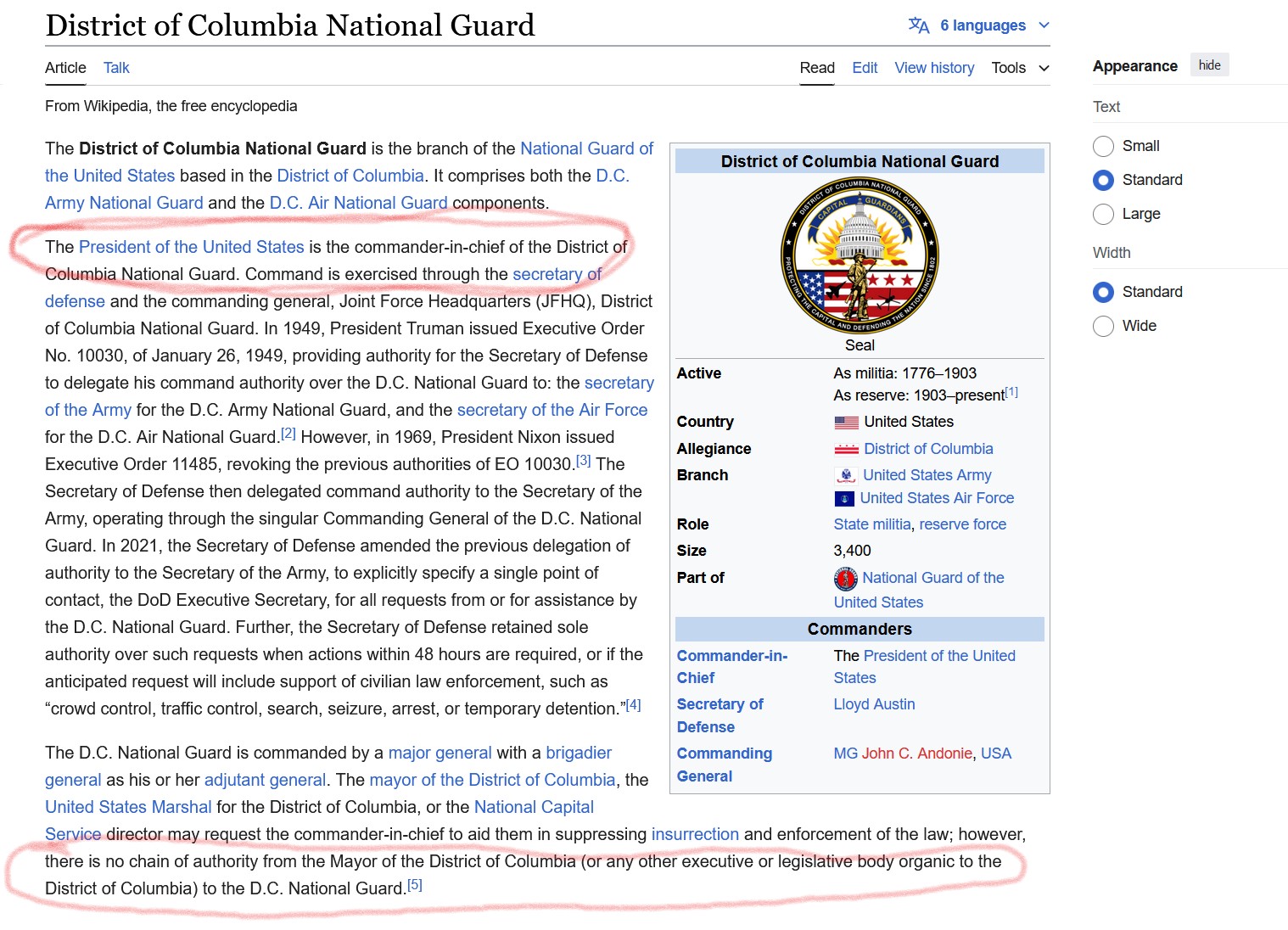The height and width of the screenshot is (930, 1288).
Task: Click the USA link after Andonie
Action: point(996,754)
